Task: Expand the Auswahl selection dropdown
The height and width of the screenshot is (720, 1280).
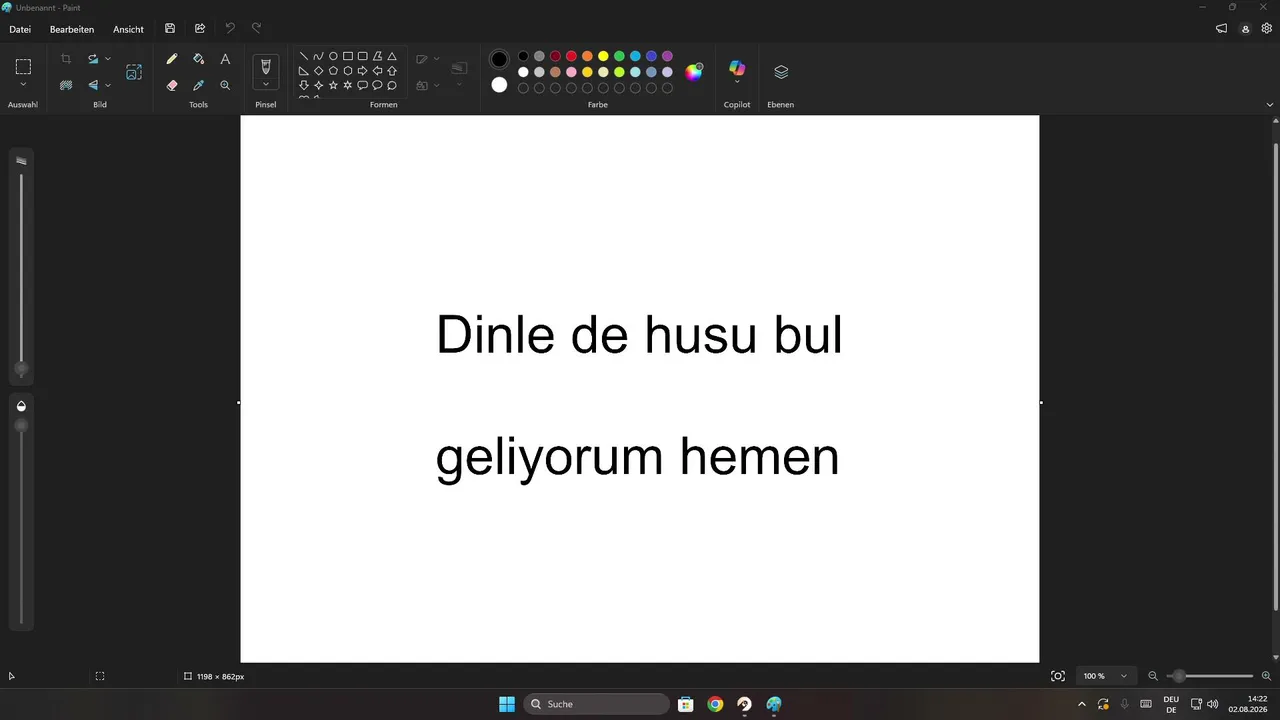Action: pyautogui.click(x=23, y=85)
